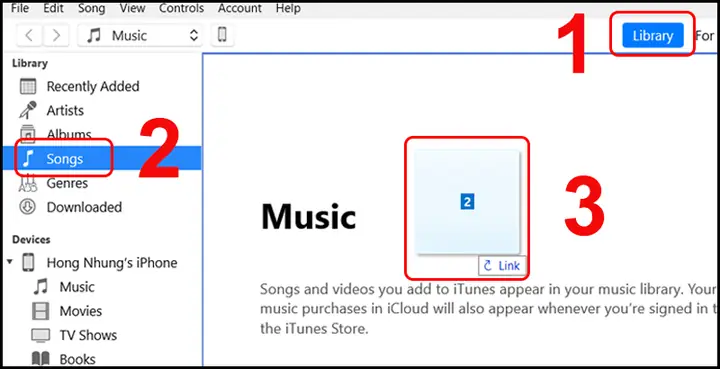Click the TV Shows monitor icon

[40, 335]
